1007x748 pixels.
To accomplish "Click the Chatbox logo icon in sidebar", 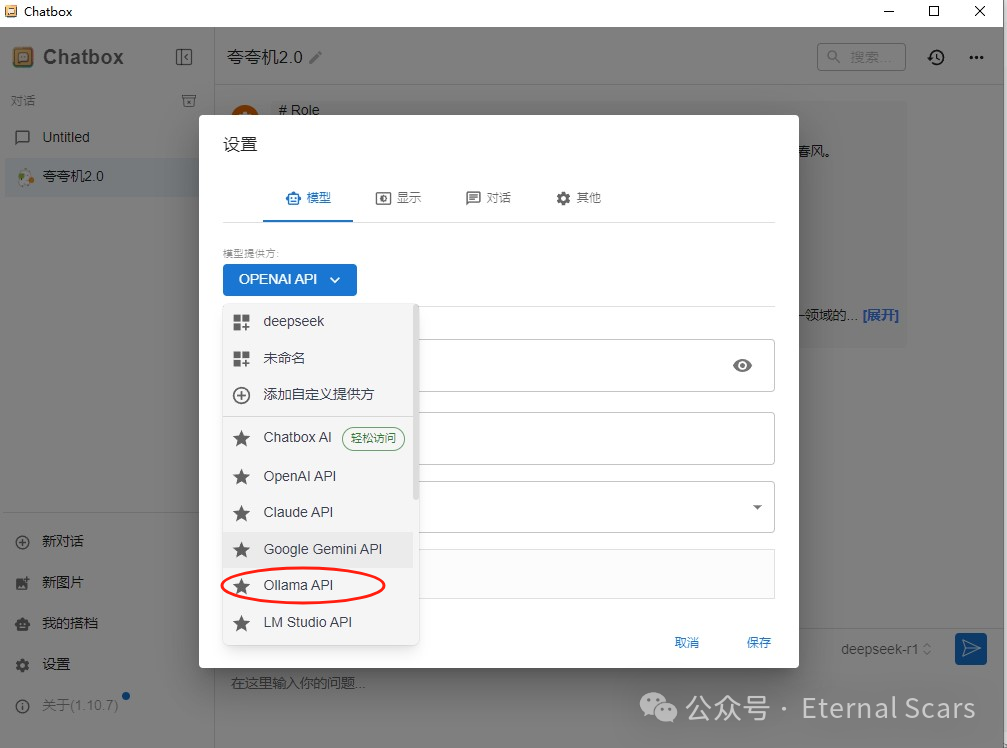I will pyautogui.click(x=23, y=57).
